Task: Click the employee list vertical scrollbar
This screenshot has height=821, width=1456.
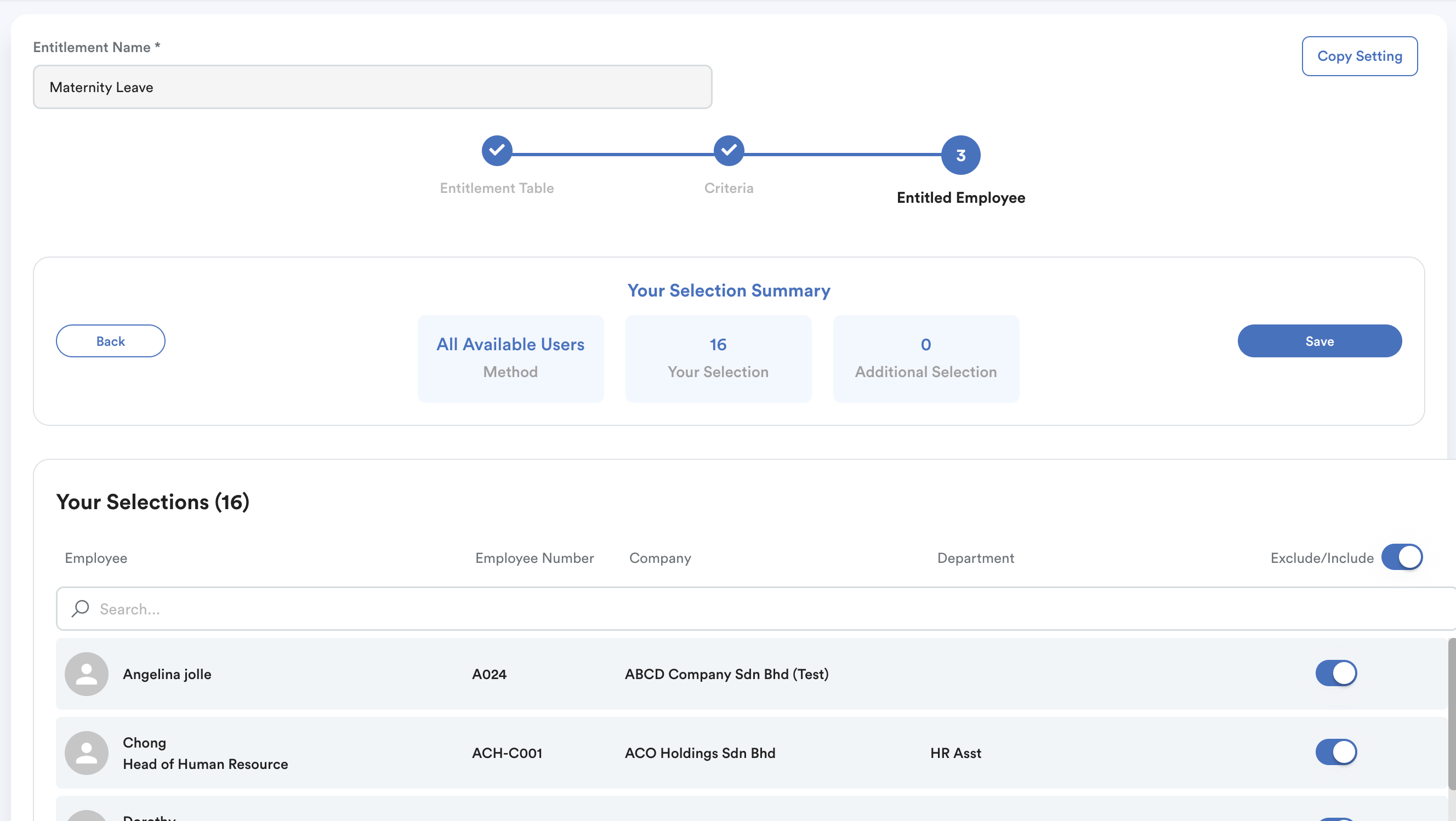Action: (x=1451, y=713)
